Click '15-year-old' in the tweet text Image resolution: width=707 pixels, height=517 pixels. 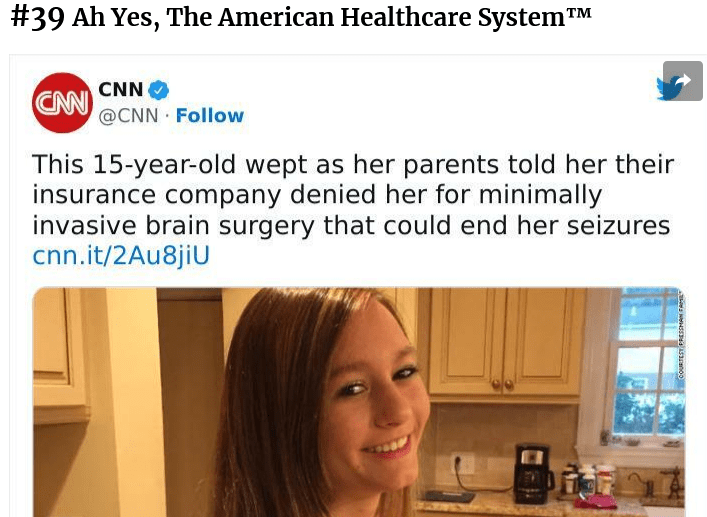(164, 165)
